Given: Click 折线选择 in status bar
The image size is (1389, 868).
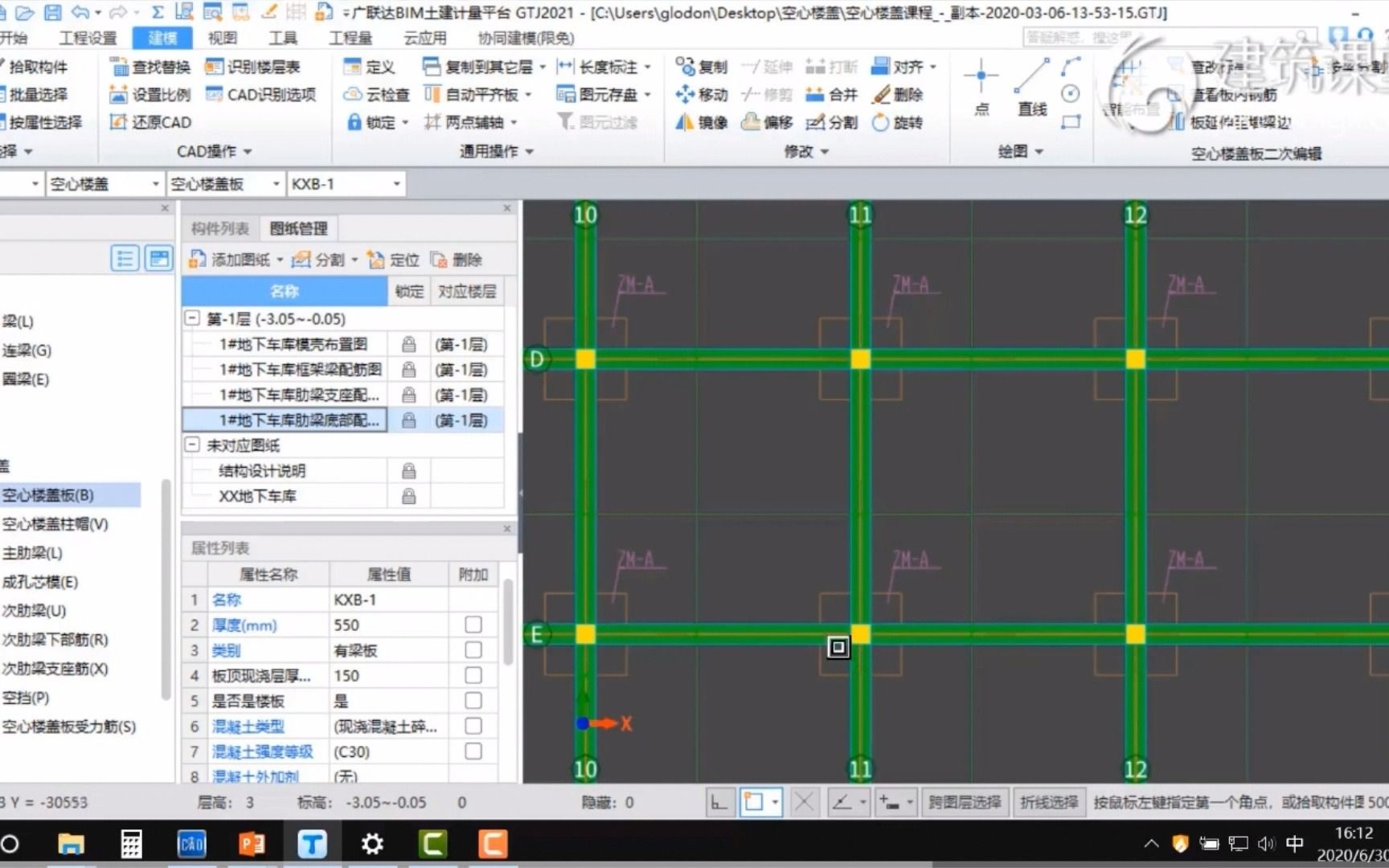Looking at the screenshot, I should coord(1049,802).
